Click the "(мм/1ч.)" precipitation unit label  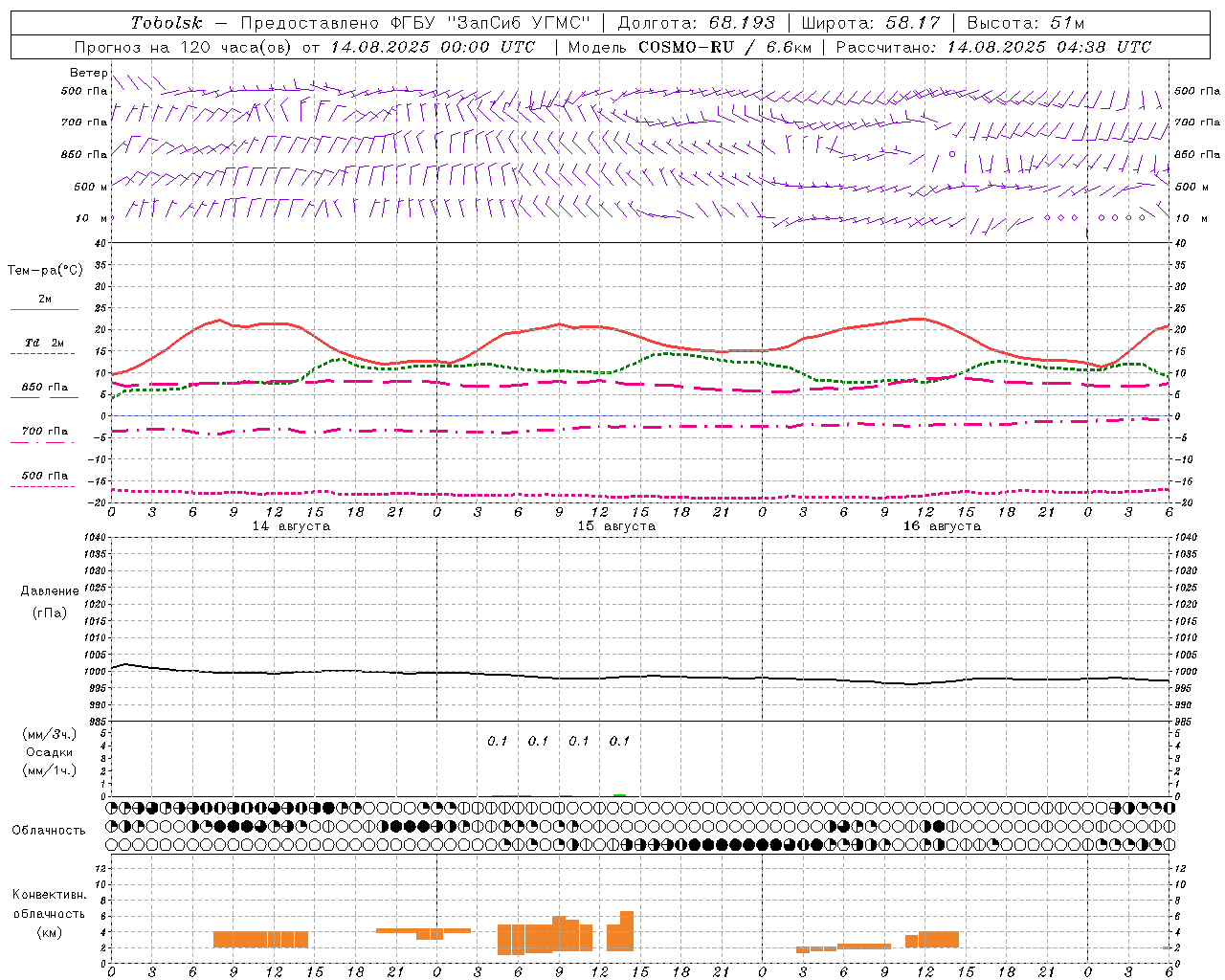pos(50,770)
